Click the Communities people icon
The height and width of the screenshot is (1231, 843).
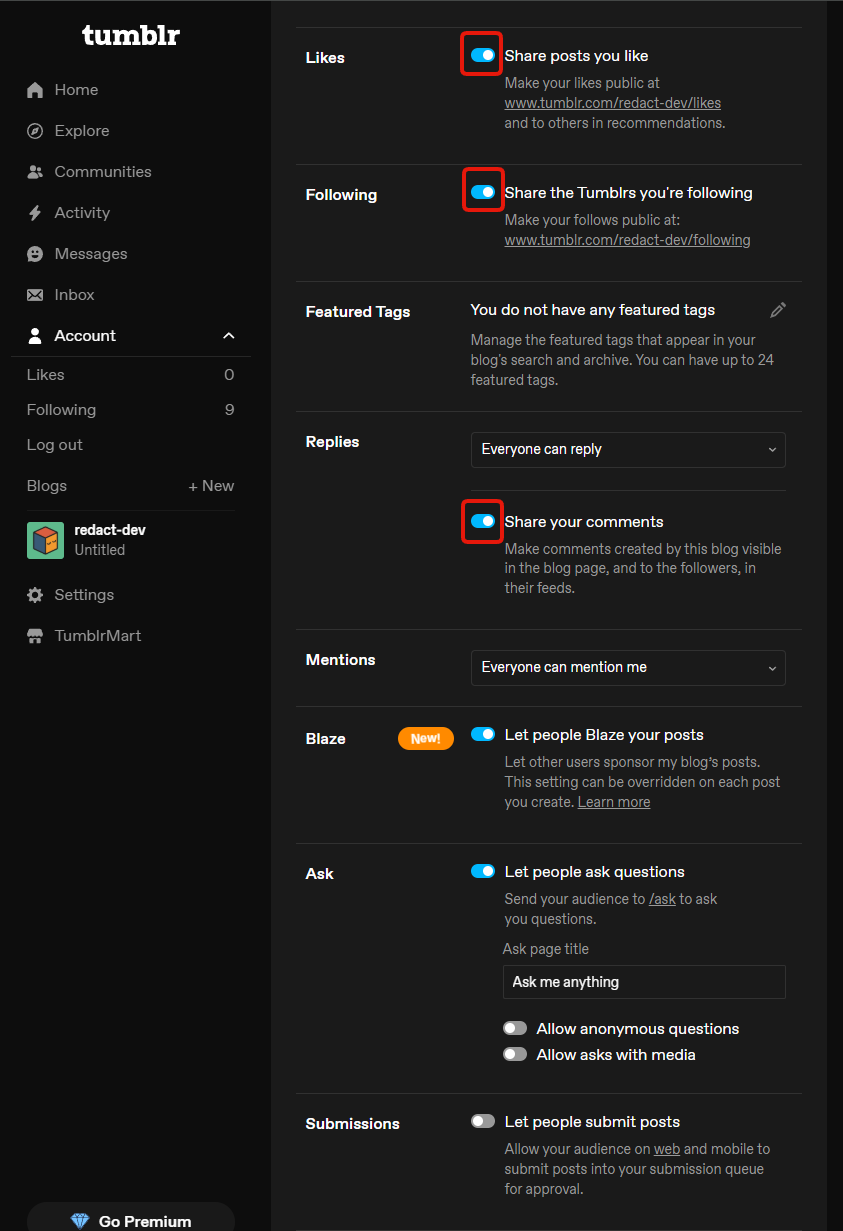[x=35, y=172]
